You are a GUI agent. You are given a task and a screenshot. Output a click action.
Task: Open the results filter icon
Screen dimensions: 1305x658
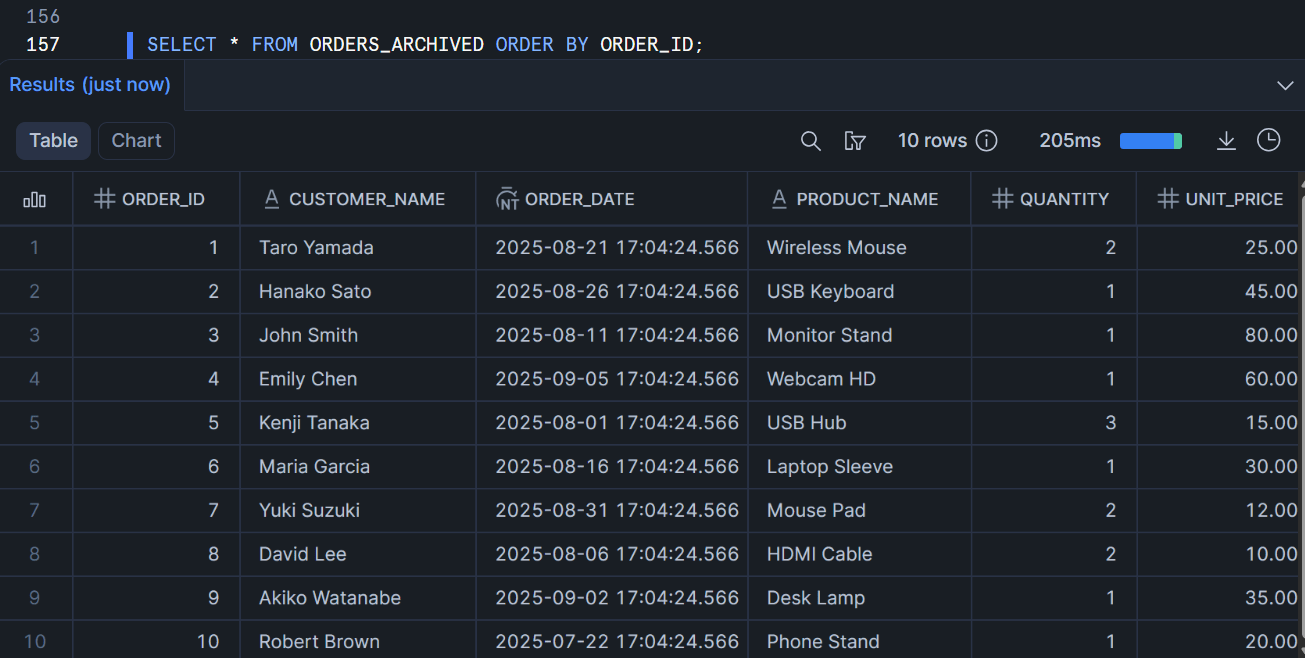point(855,141)
